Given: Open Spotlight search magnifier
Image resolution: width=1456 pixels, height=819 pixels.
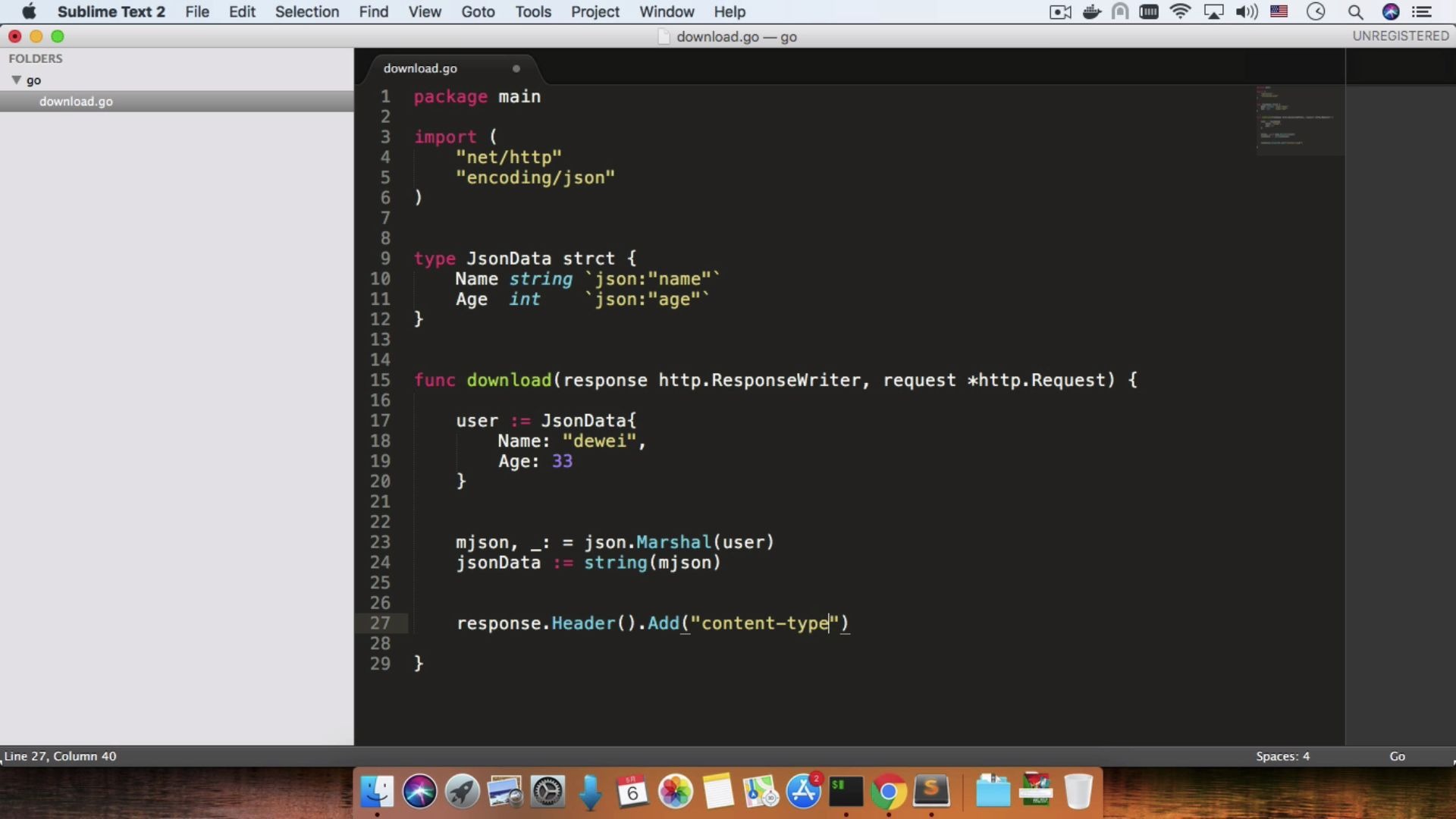Looking at the screenshot, I should [1355, 12].
